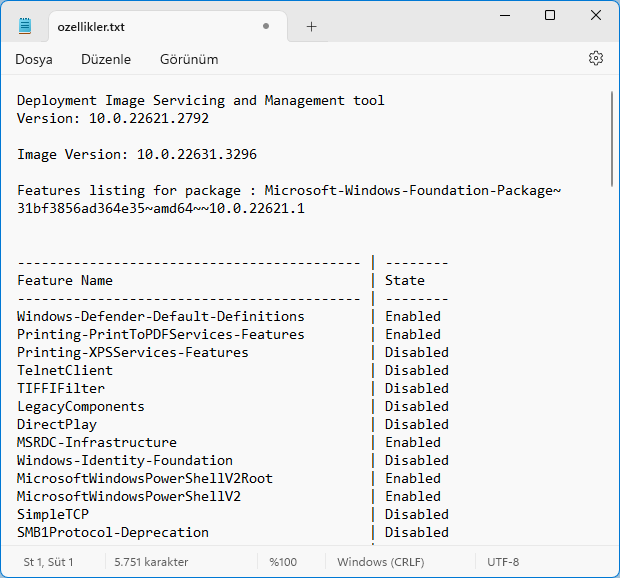
Task: Click the %100 zoom status entry
Action: pyautogui.click(x=283, y=562)
